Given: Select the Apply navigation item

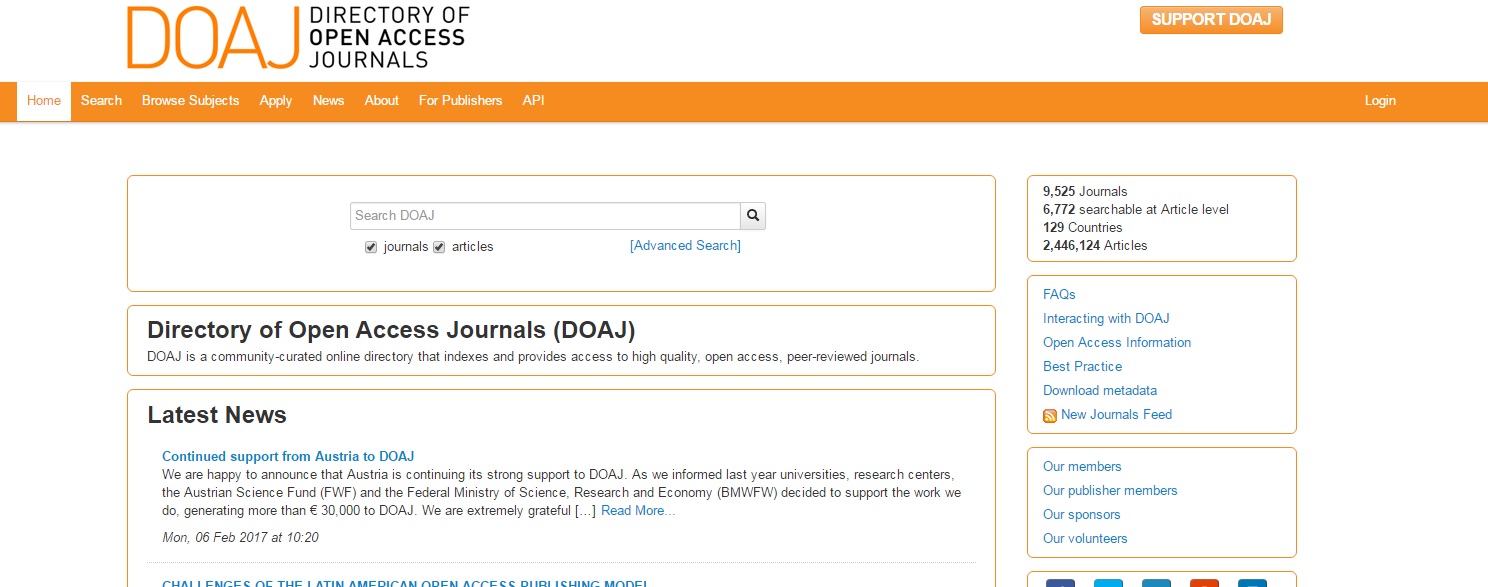Looking at the screenshot, I should [276, 101].
